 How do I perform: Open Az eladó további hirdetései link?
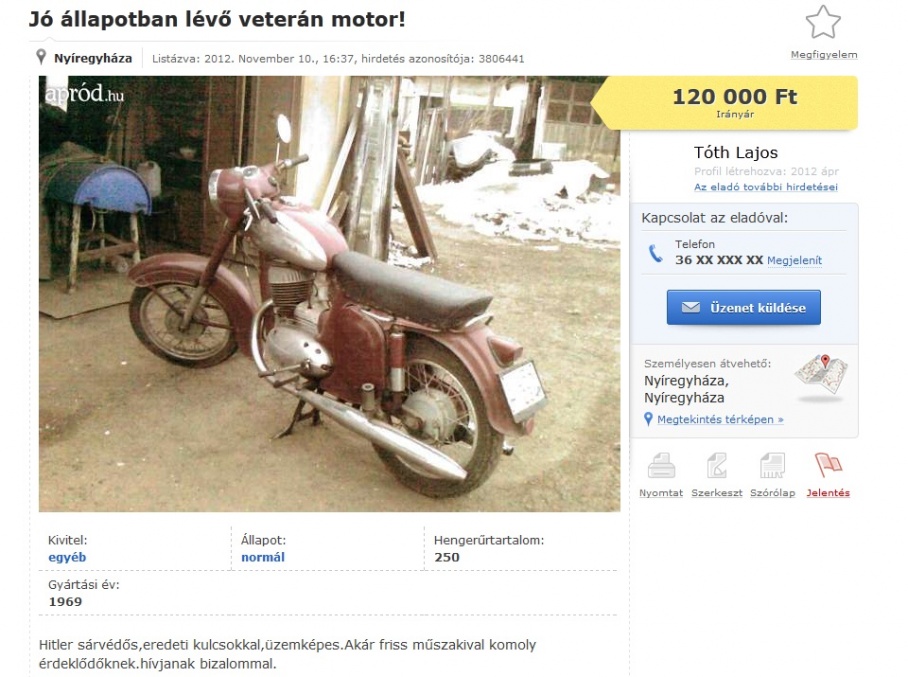[x=766, y=187]
